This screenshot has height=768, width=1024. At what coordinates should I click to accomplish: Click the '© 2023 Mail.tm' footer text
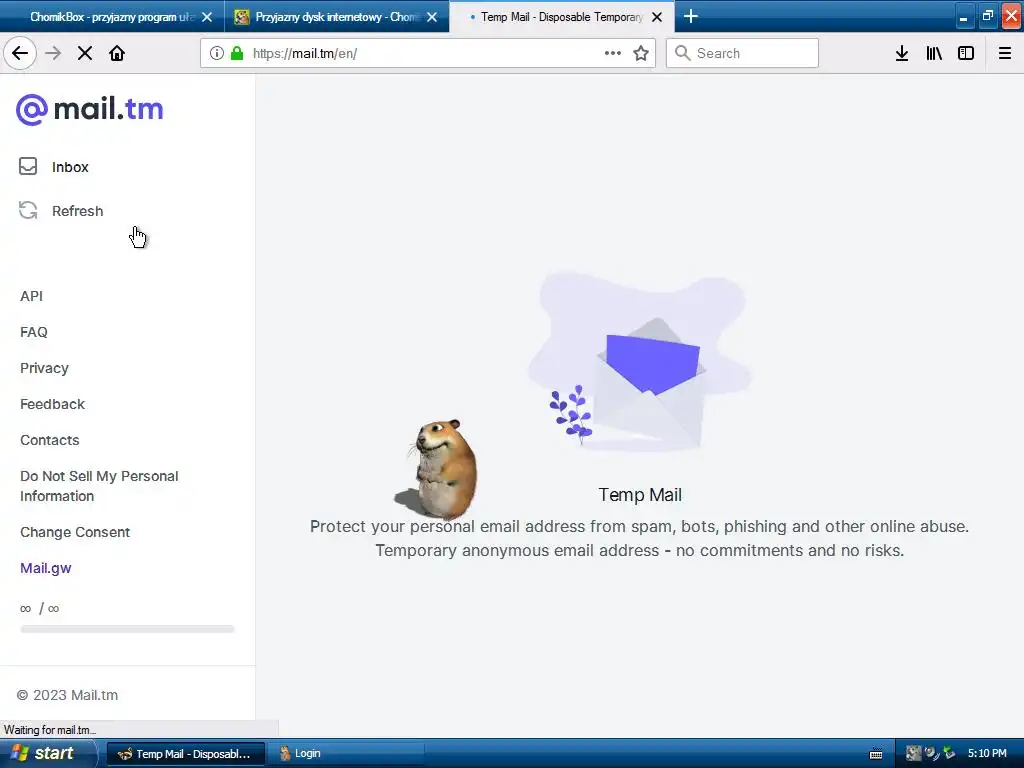point(67,695)
